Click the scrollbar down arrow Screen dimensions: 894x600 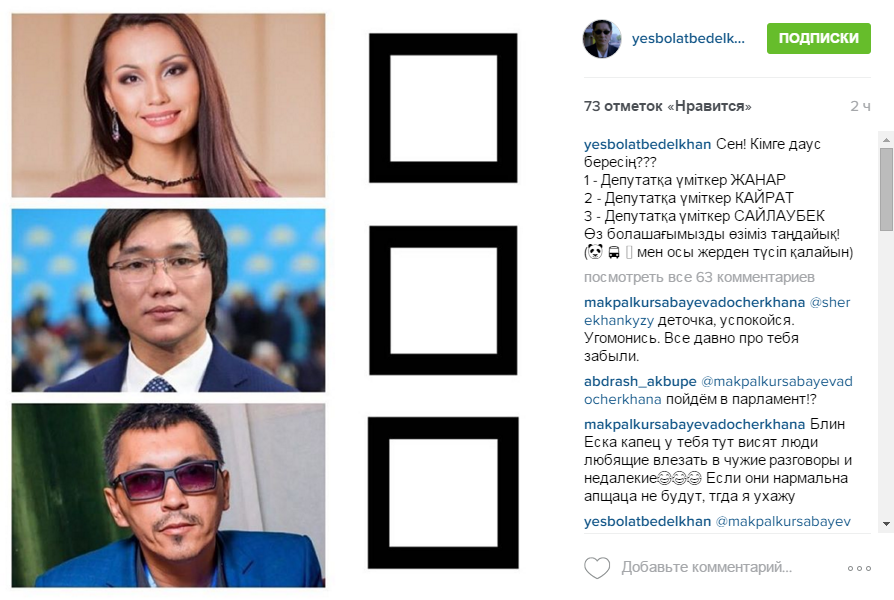887,524
